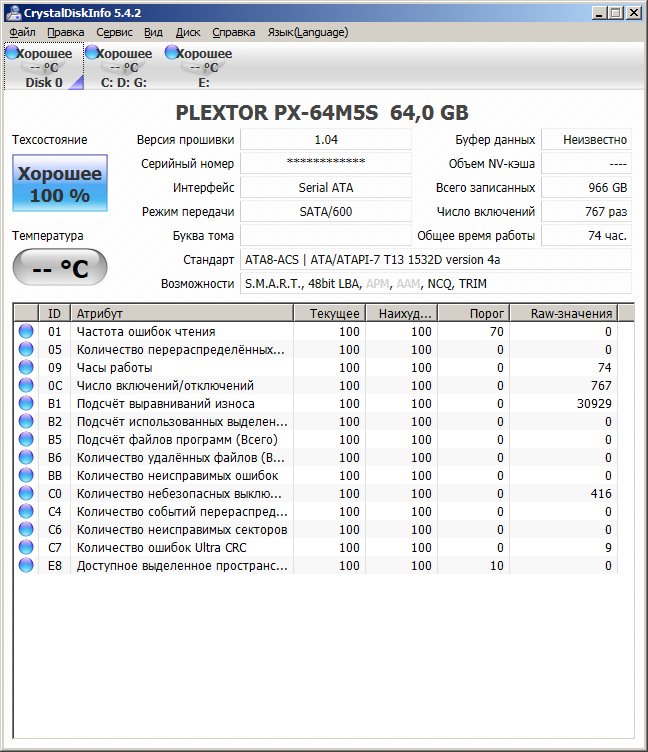
Task: Click the masked serial number field
Action: click(326, 164)
